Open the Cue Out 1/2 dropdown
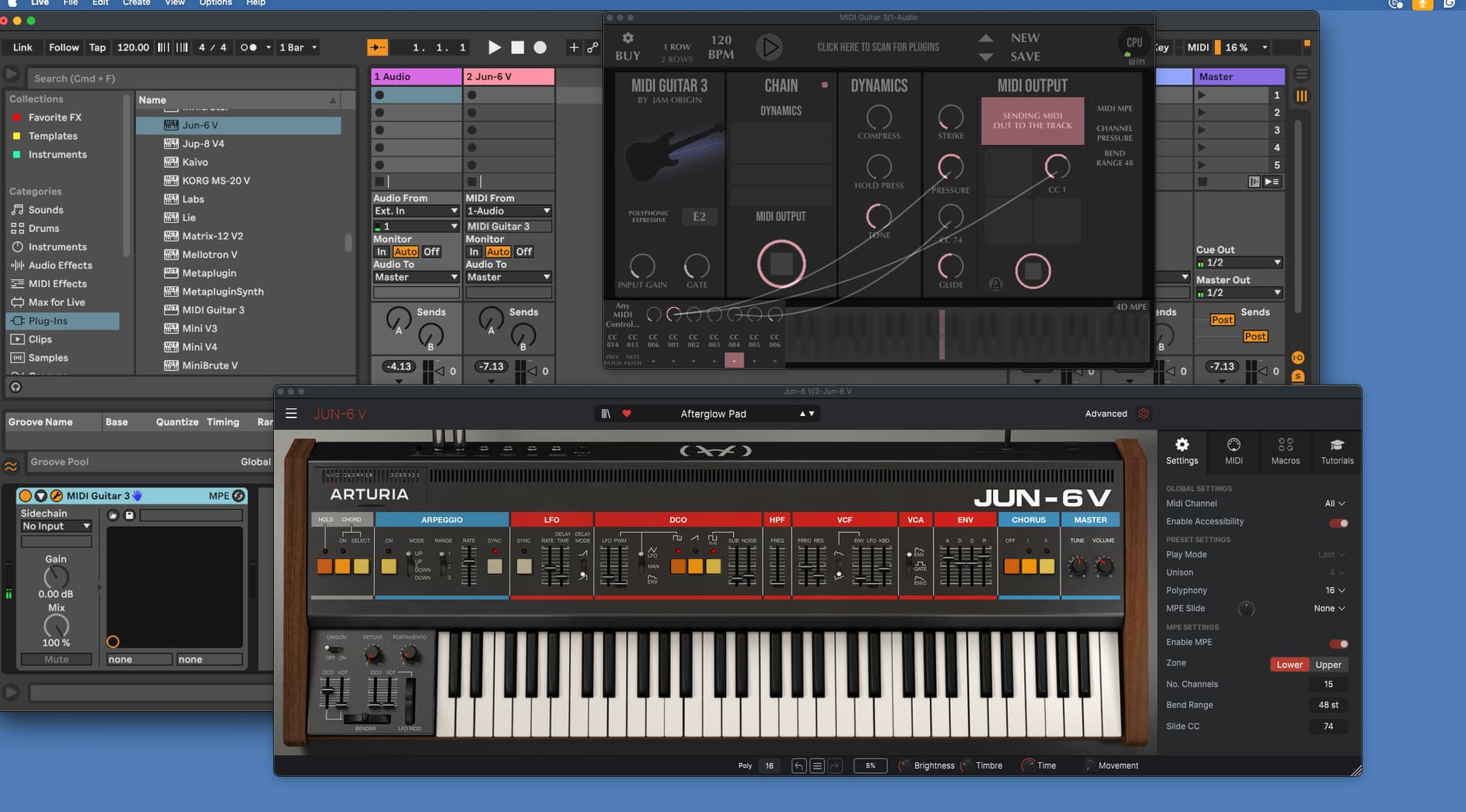 coord(1238,263)
